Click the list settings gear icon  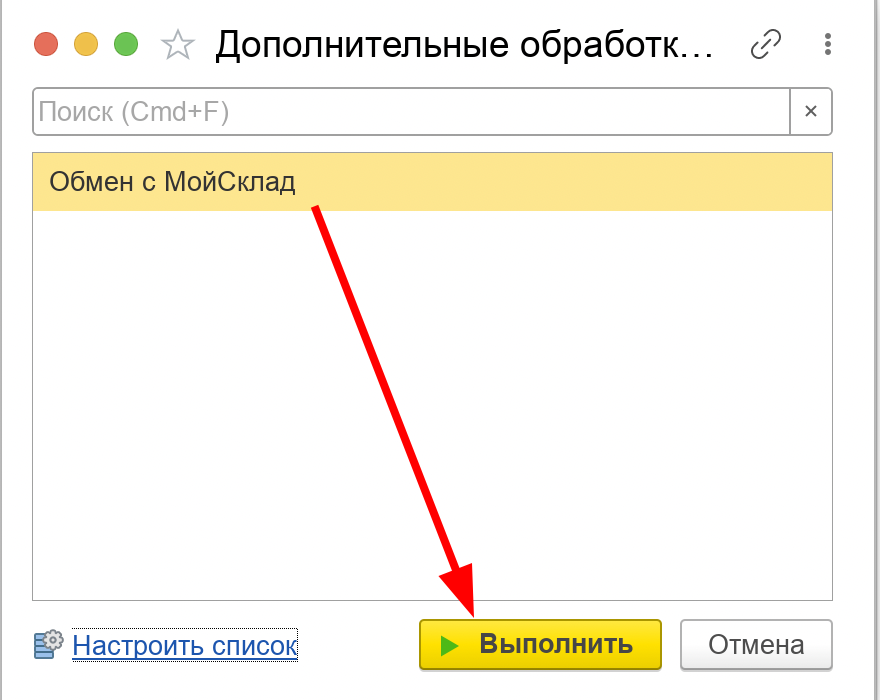[x=48, y=644]
